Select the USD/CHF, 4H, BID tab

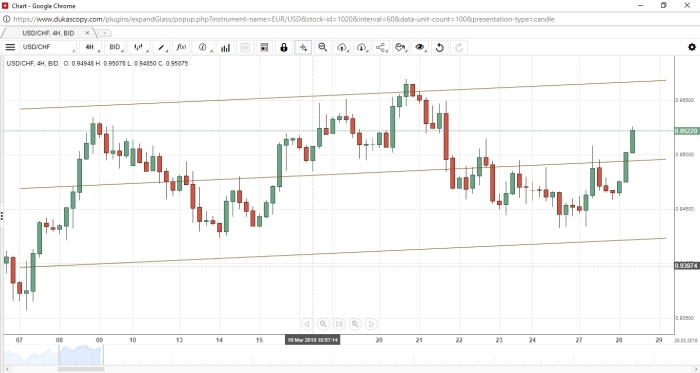pos(48,33)
